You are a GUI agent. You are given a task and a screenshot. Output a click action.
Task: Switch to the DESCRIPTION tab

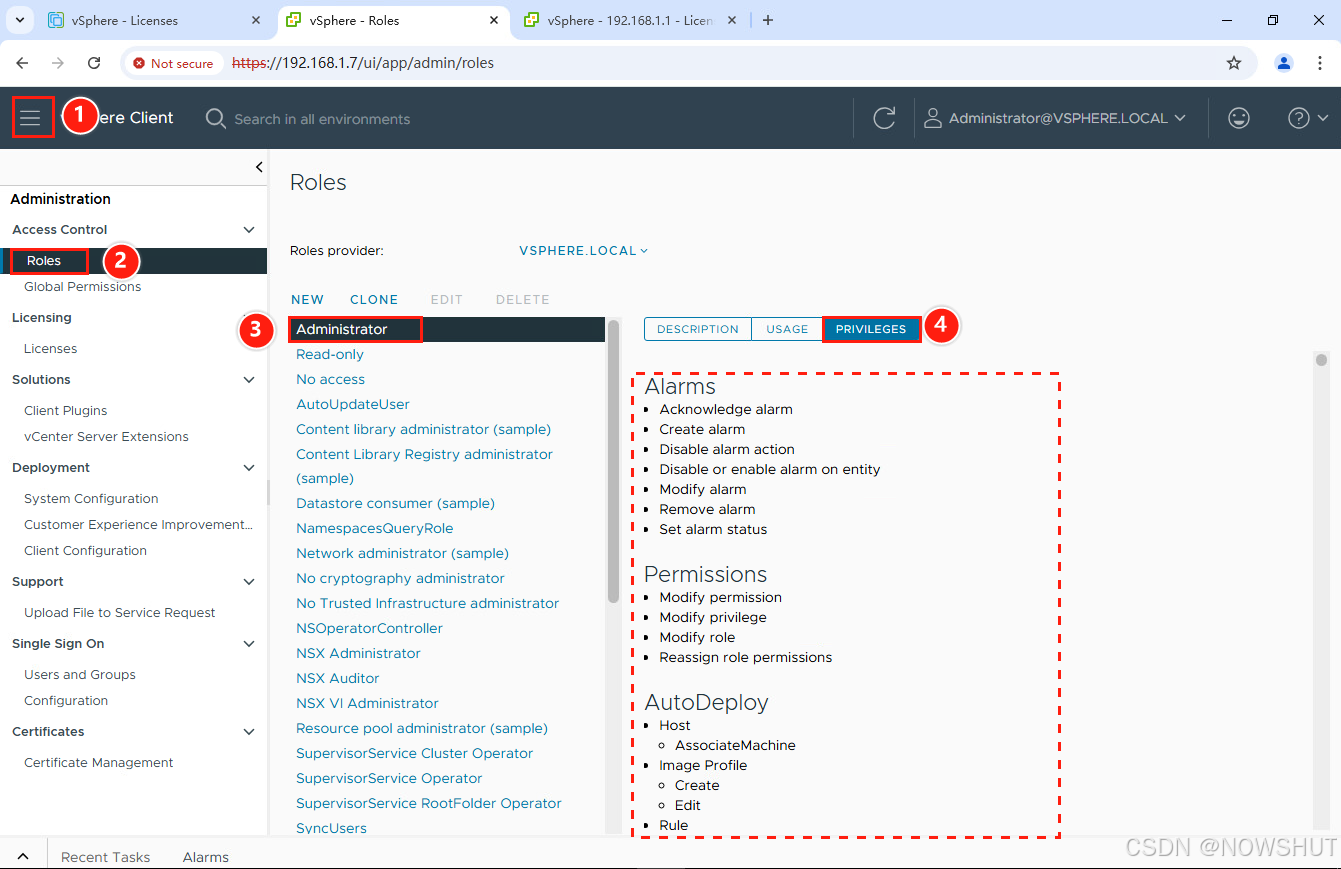click(x=698, y=329)
